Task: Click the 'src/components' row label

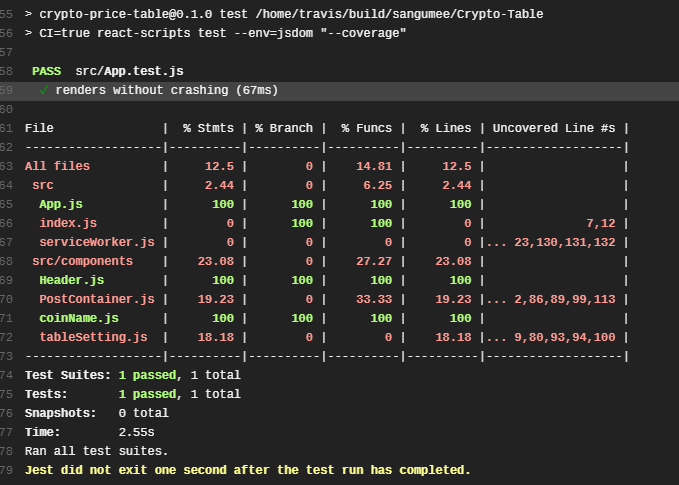Action: [x=82, y=261]
